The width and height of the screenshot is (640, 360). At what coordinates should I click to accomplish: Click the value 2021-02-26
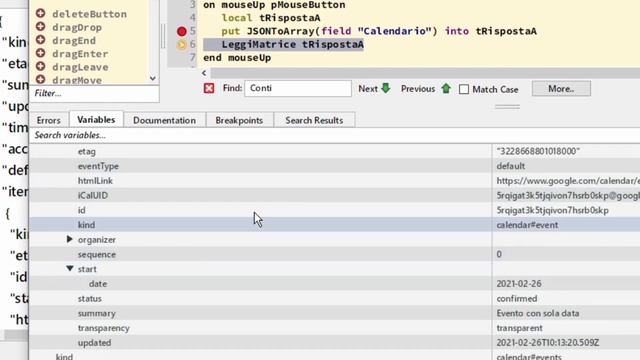pyautogui.click(x=519, y=284)
